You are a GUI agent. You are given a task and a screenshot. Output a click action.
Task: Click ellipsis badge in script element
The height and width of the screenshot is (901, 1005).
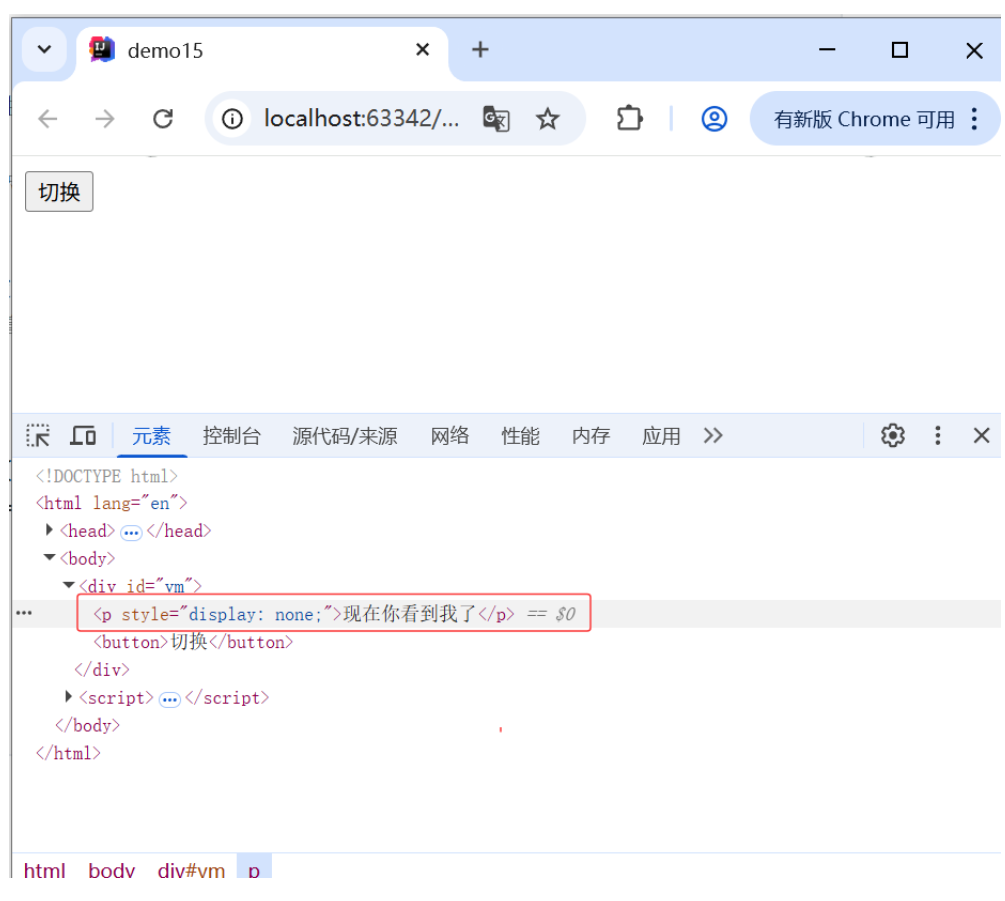170,699
